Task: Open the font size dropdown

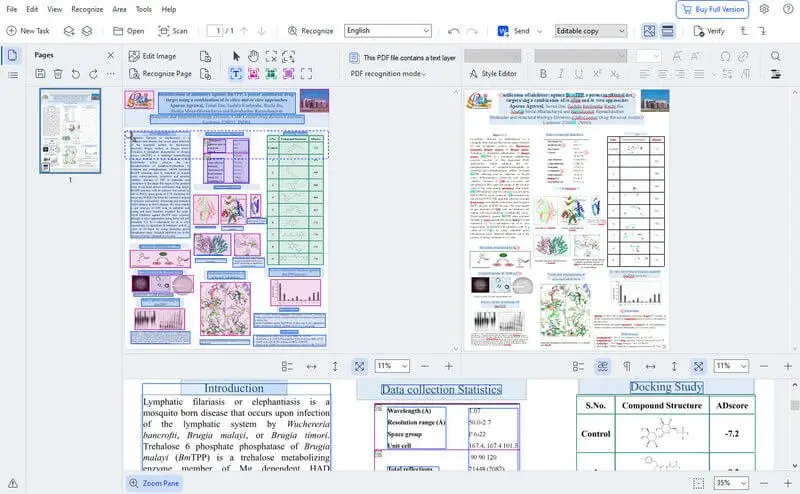Action: (x=648, y=56)
